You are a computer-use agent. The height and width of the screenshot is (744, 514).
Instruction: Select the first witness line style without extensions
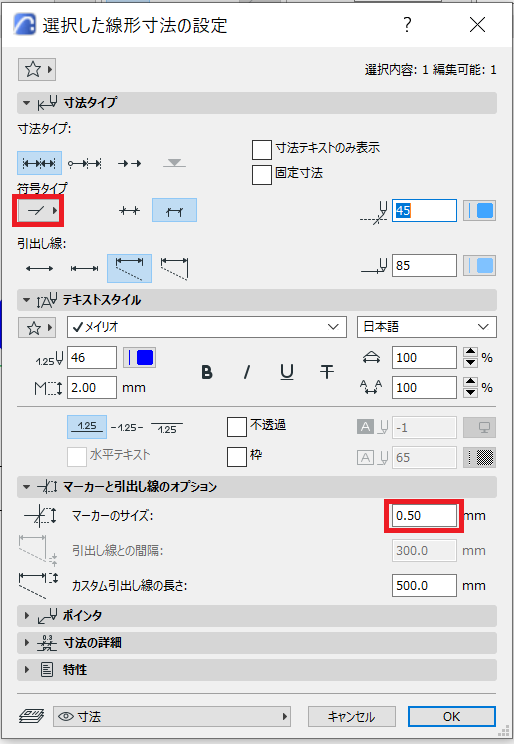(39, 269)
